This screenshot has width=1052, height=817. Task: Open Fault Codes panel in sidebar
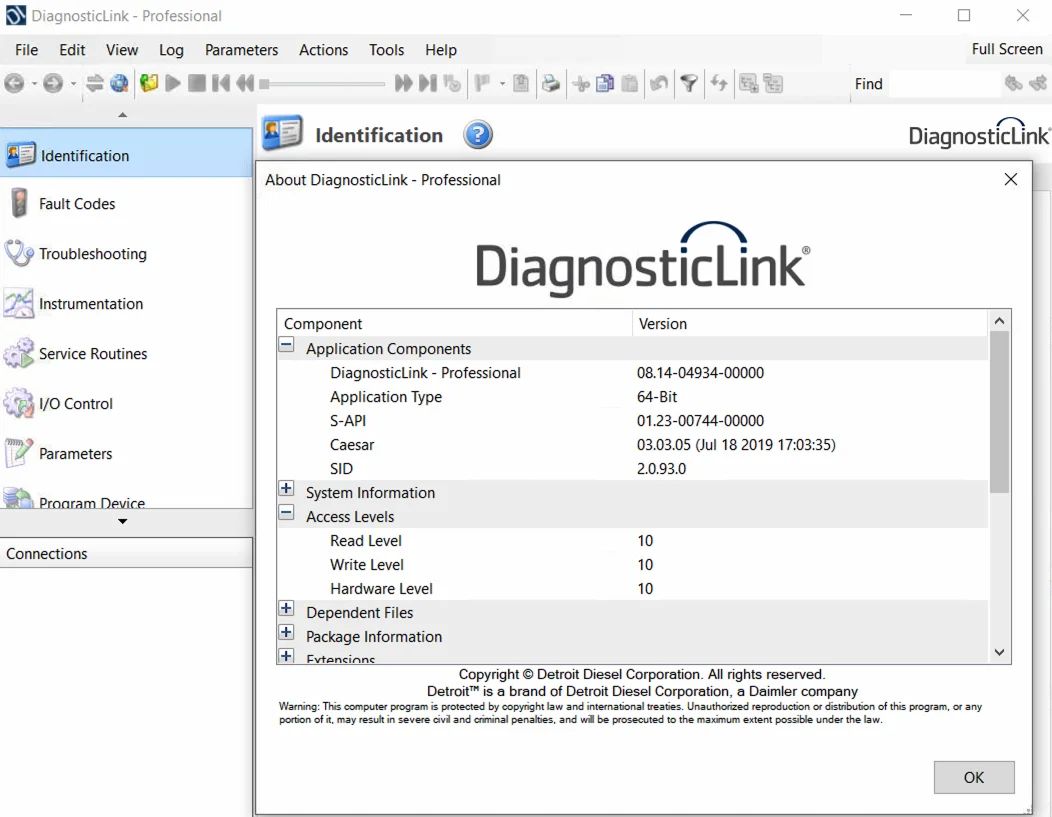click(77, 204)
